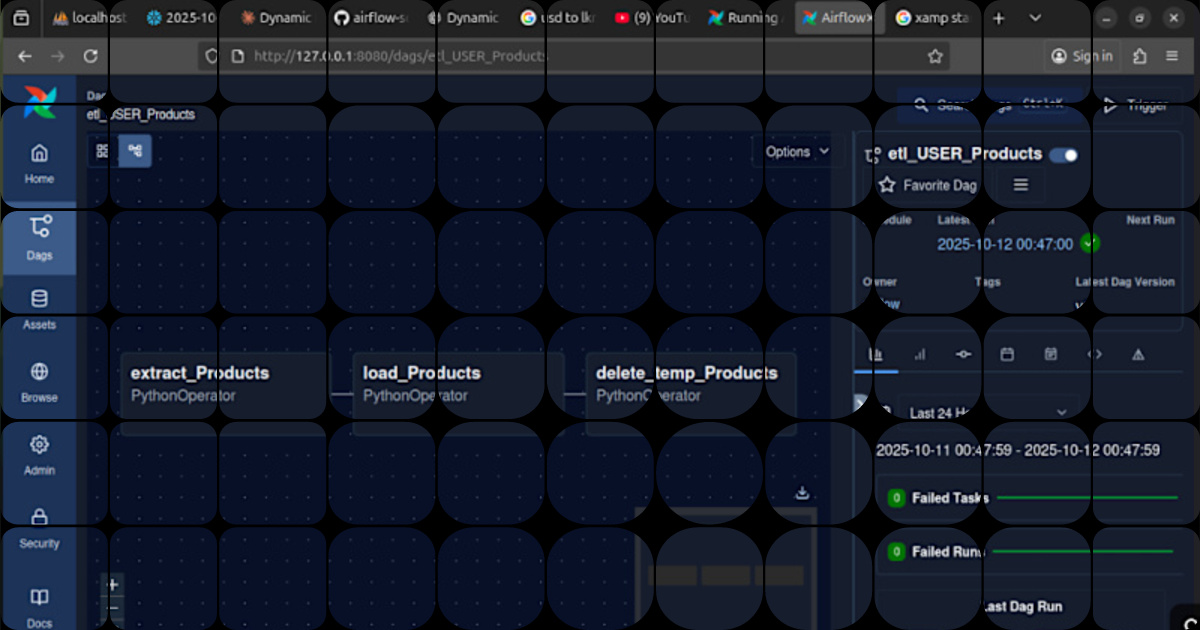
Task: Reload the browser page
Action: coord(91,57)
